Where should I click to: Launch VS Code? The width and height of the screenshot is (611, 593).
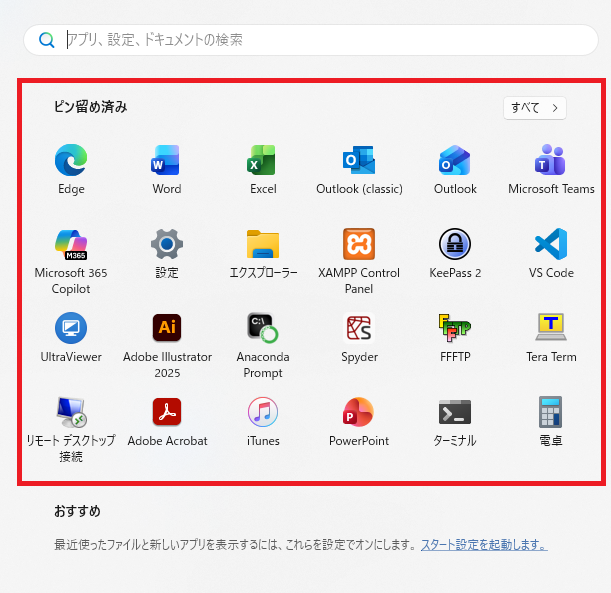click(x=551, y=244)
